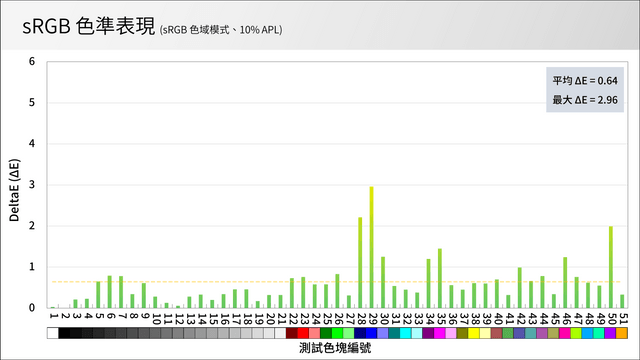Click the cyan swatch under patch 32

tap(406, 333)
